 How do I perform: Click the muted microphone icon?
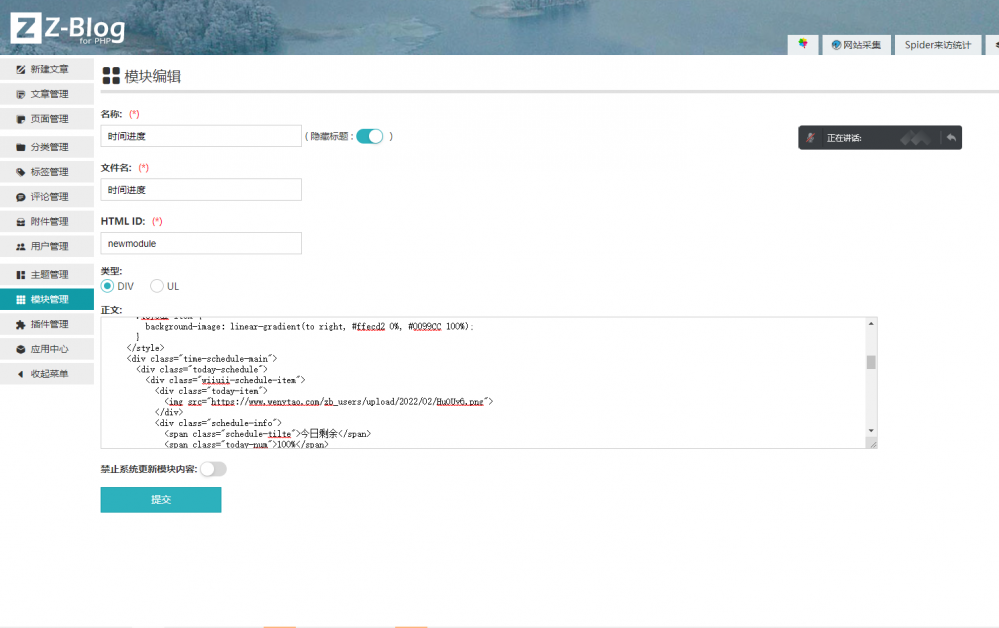[x=812, y=138]
